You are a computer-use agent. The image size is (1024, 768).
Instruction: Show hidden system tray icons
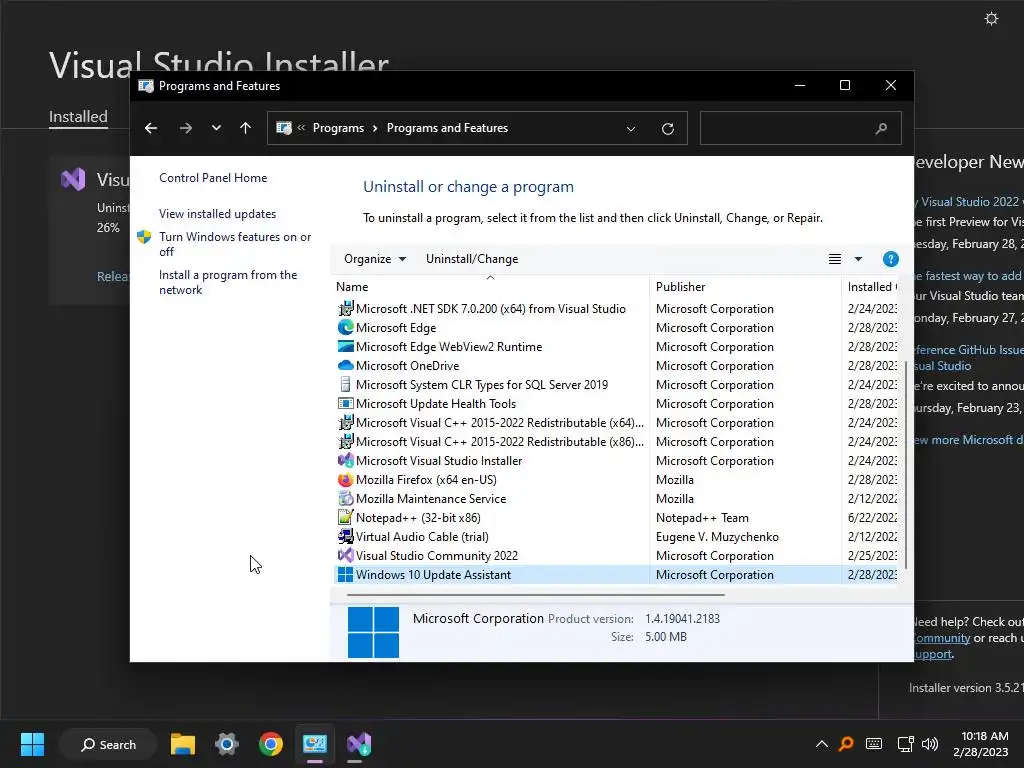point(822,744)
